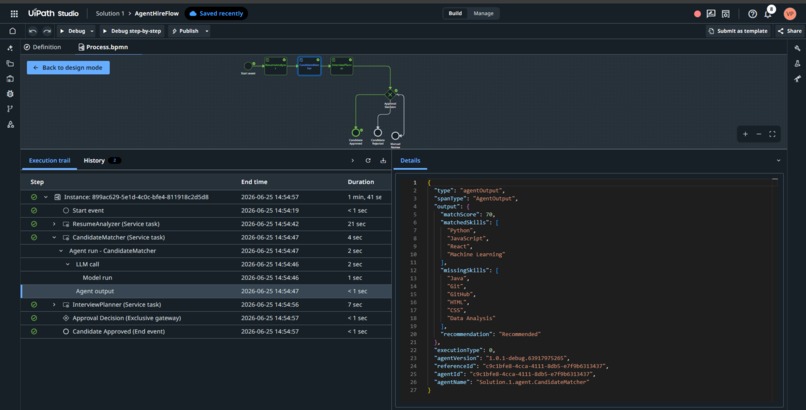Collapse the Agent run - CandidateMatcher row
Image resolution: width=806 pixels, height=410 pixels.
coord(61,251)
